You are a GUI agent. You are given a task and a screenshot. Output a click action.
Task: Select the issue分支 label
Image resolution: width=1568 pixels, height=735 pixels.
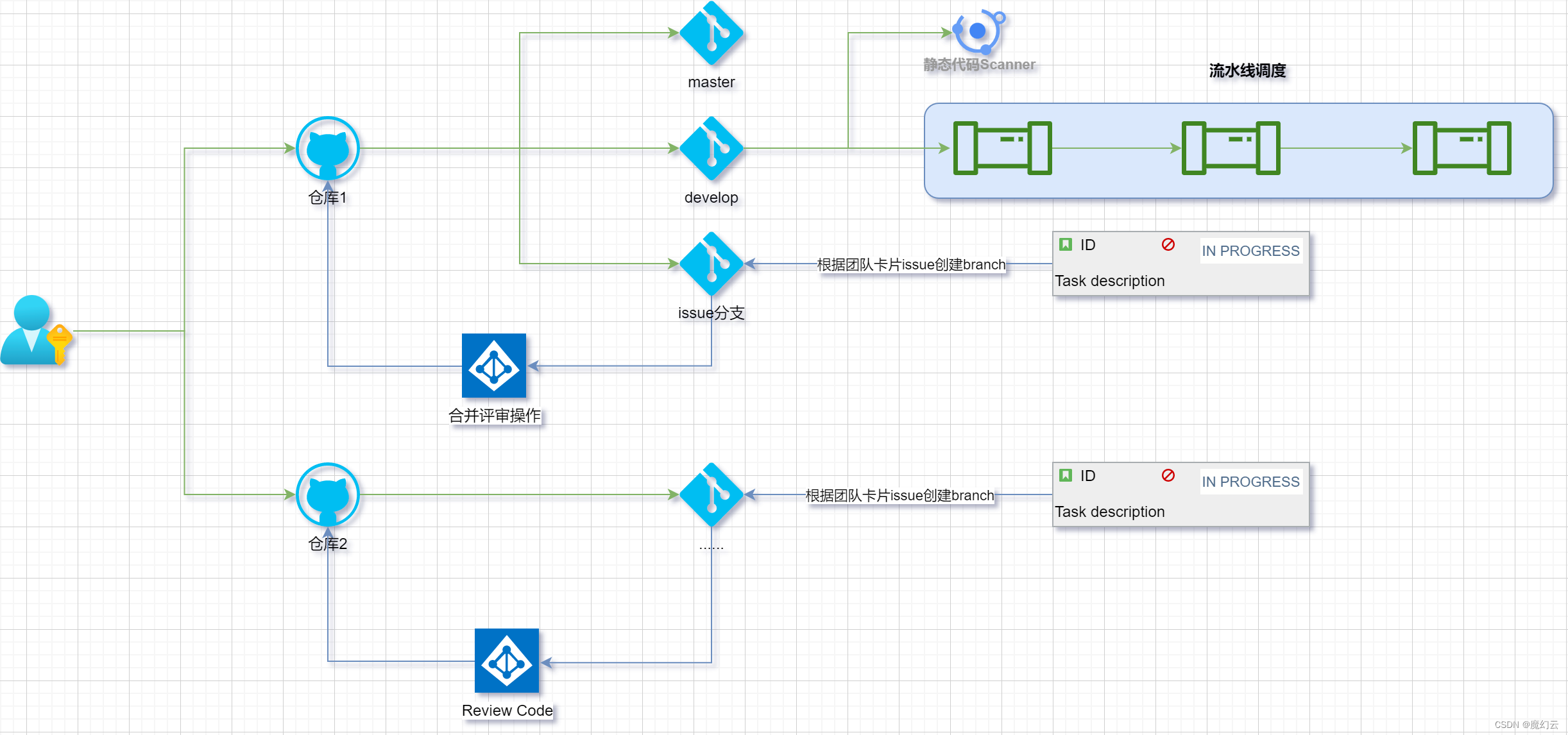pyautogui.click(x=712, y=313)
